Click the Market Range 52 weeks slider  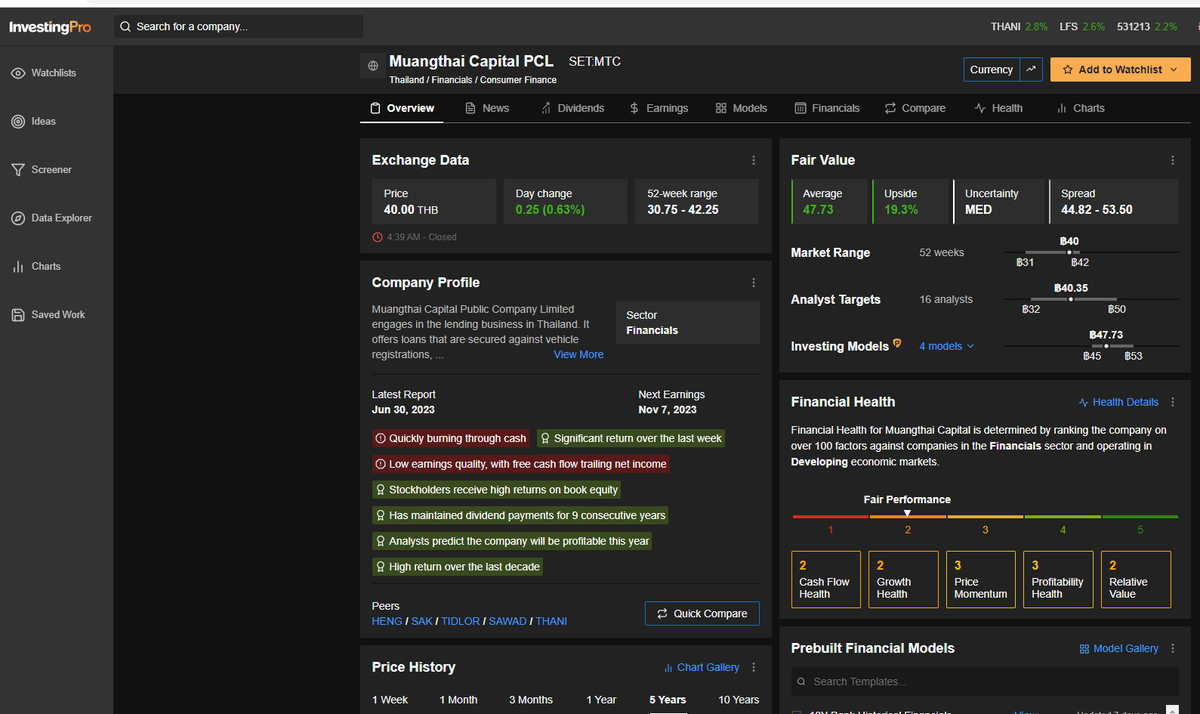point(1090,252)
